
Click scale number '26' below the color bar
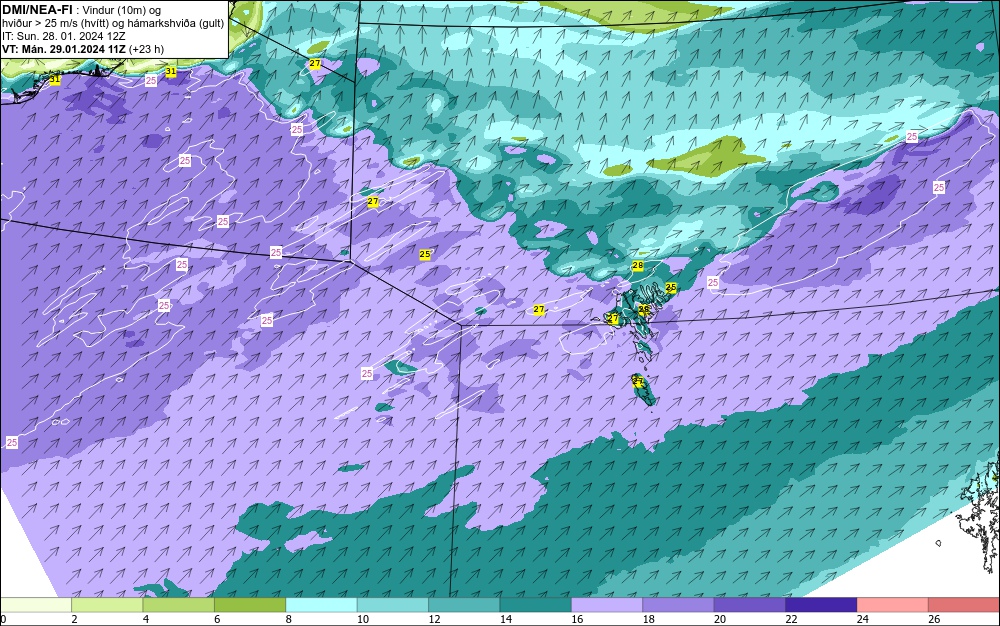click(934, 619)
